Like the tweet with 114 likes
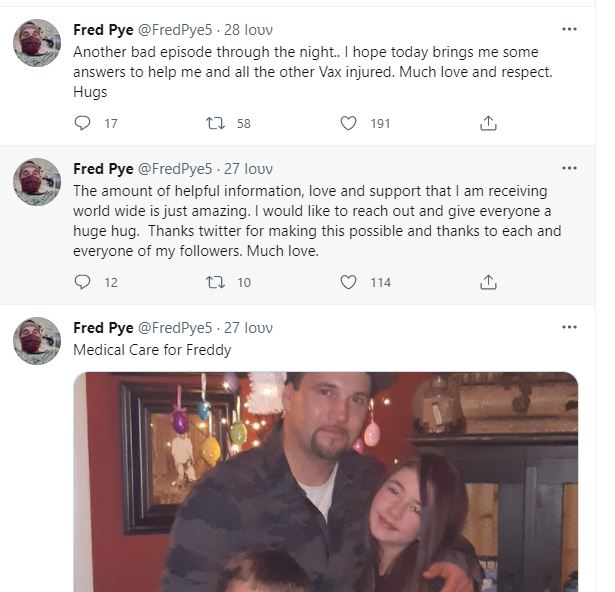 pos(348,282)
